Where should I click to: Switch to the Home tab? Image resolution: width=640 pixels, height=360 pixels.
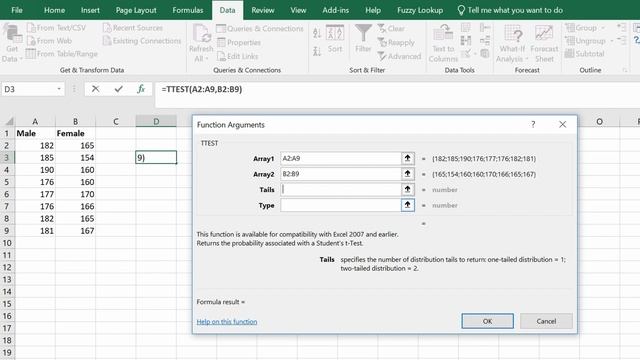pos(54,10)
